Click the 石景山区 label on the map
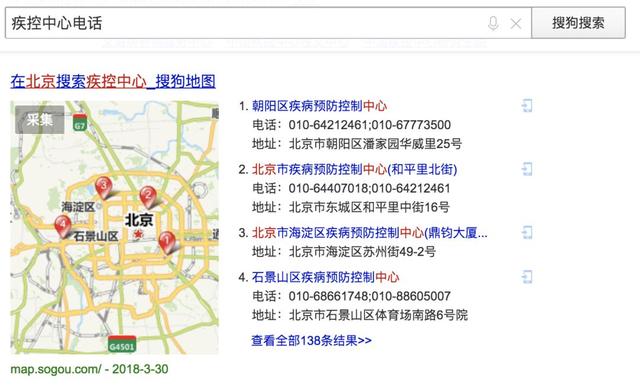 click(96, 236)
